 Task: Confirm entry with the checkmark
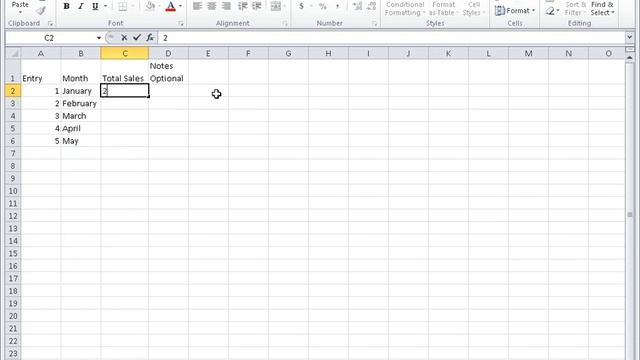[137, 38]
